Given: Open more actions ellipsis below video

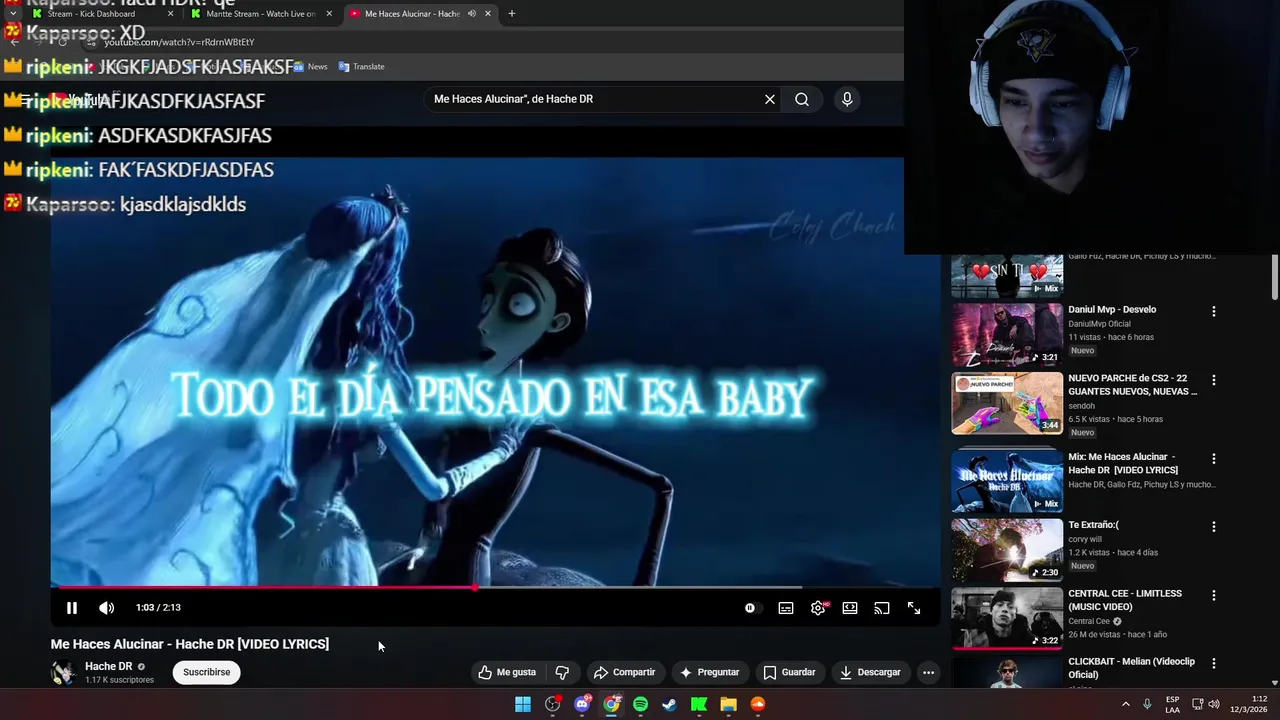Looking at the screenshot, I should click(928, 672).
